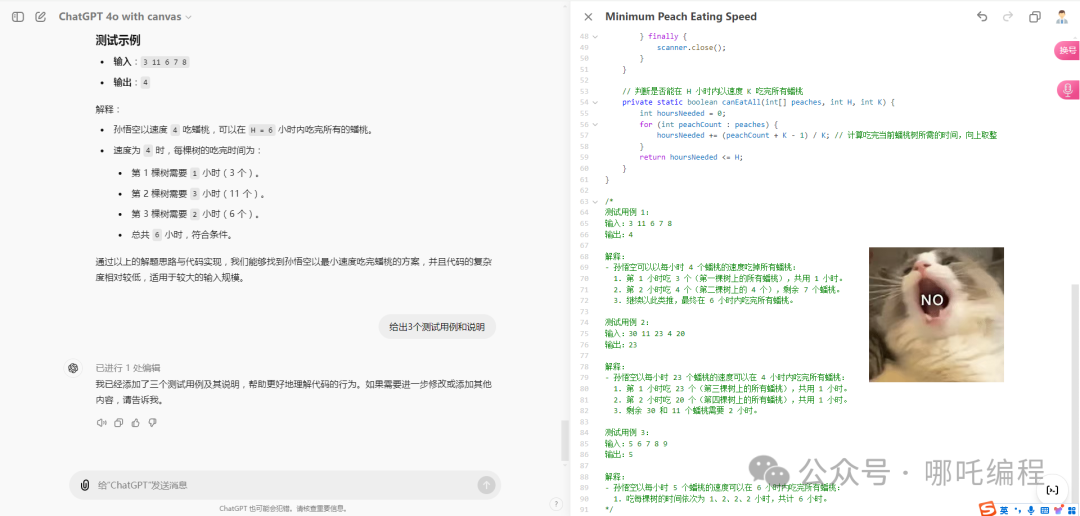This screenshot has height=516, width=1080.
Task: Open the help question mark button
Action: [555, 503]
